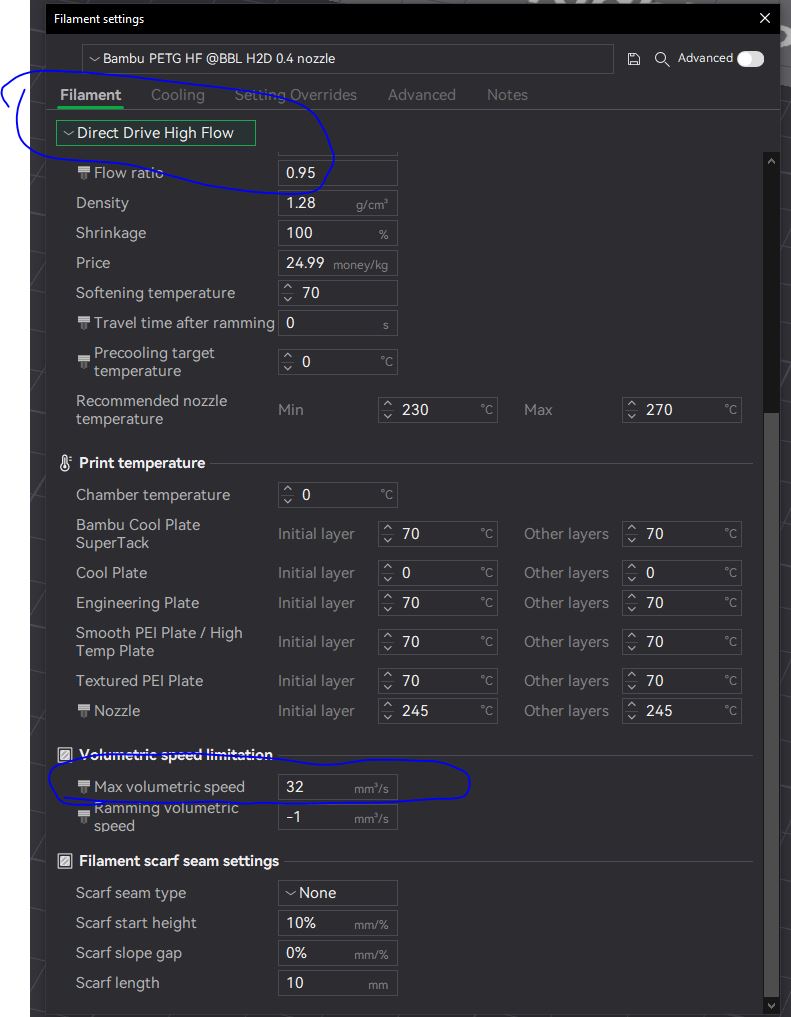
Task: Click the save preset floppy disk icon
Action: (634, 59)
